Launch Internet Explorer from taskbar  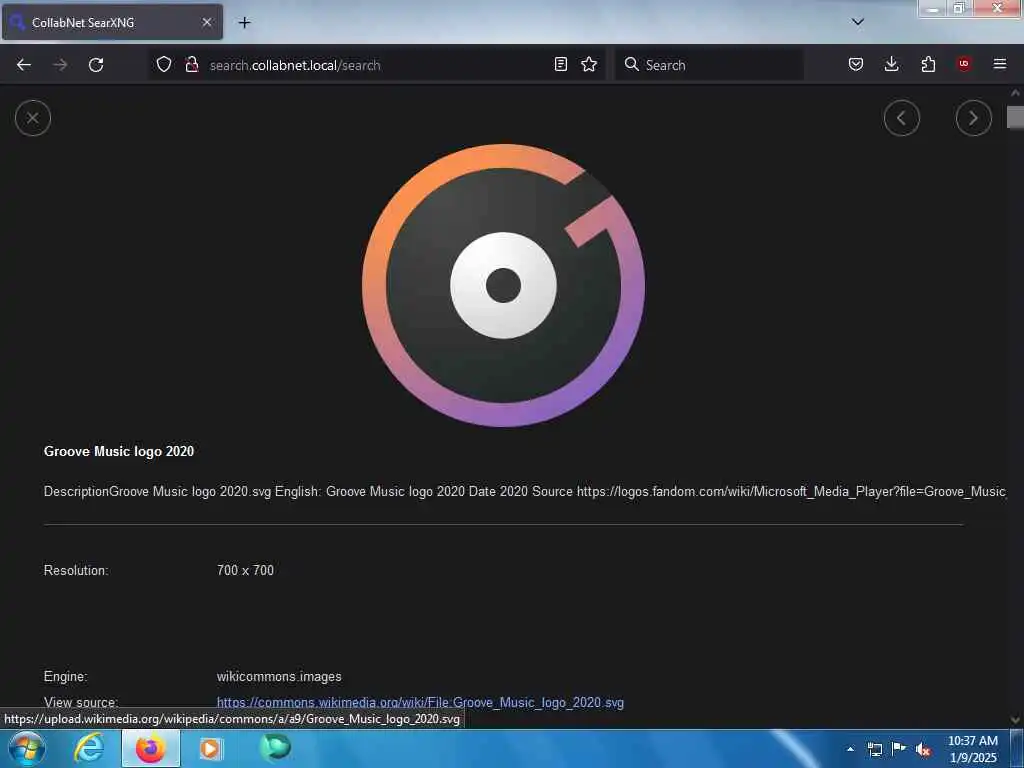point(88,748)
